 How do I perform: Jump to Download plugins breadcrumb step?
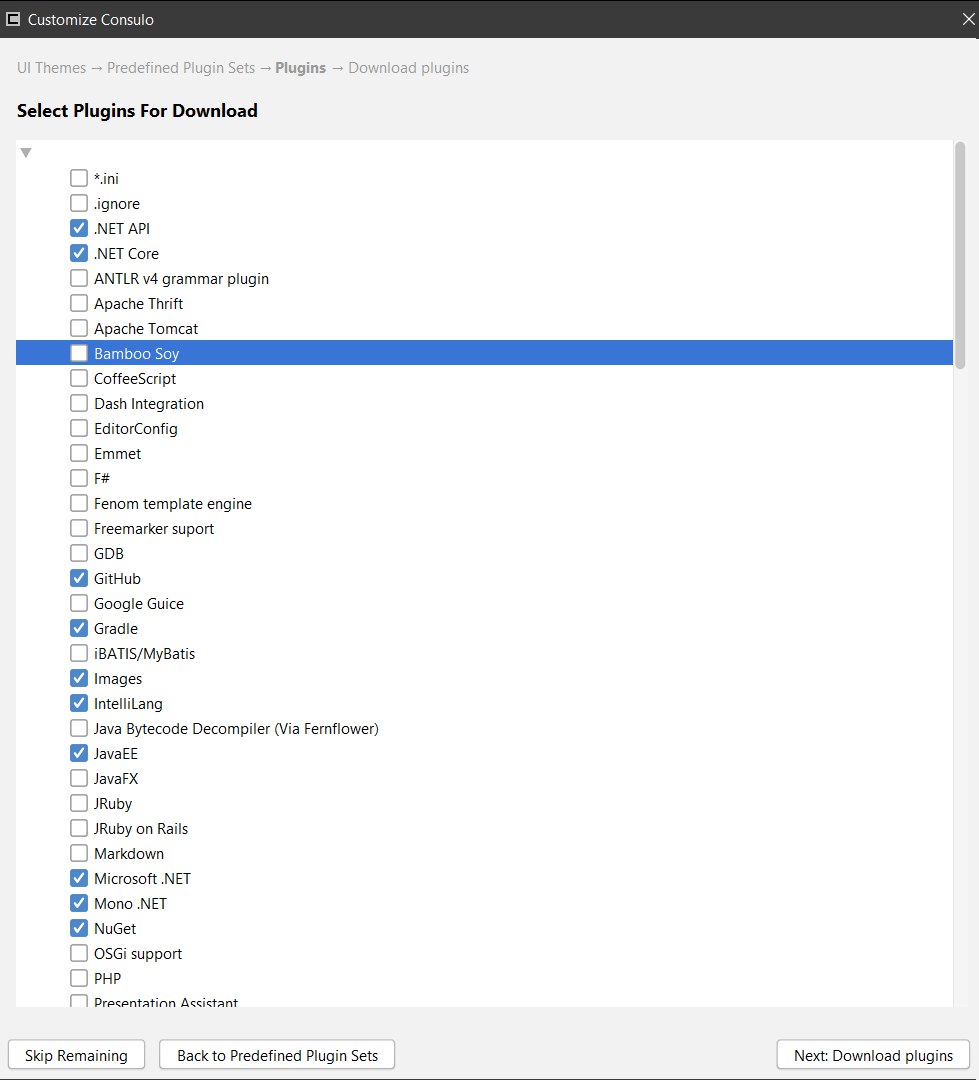click(409, 68)
